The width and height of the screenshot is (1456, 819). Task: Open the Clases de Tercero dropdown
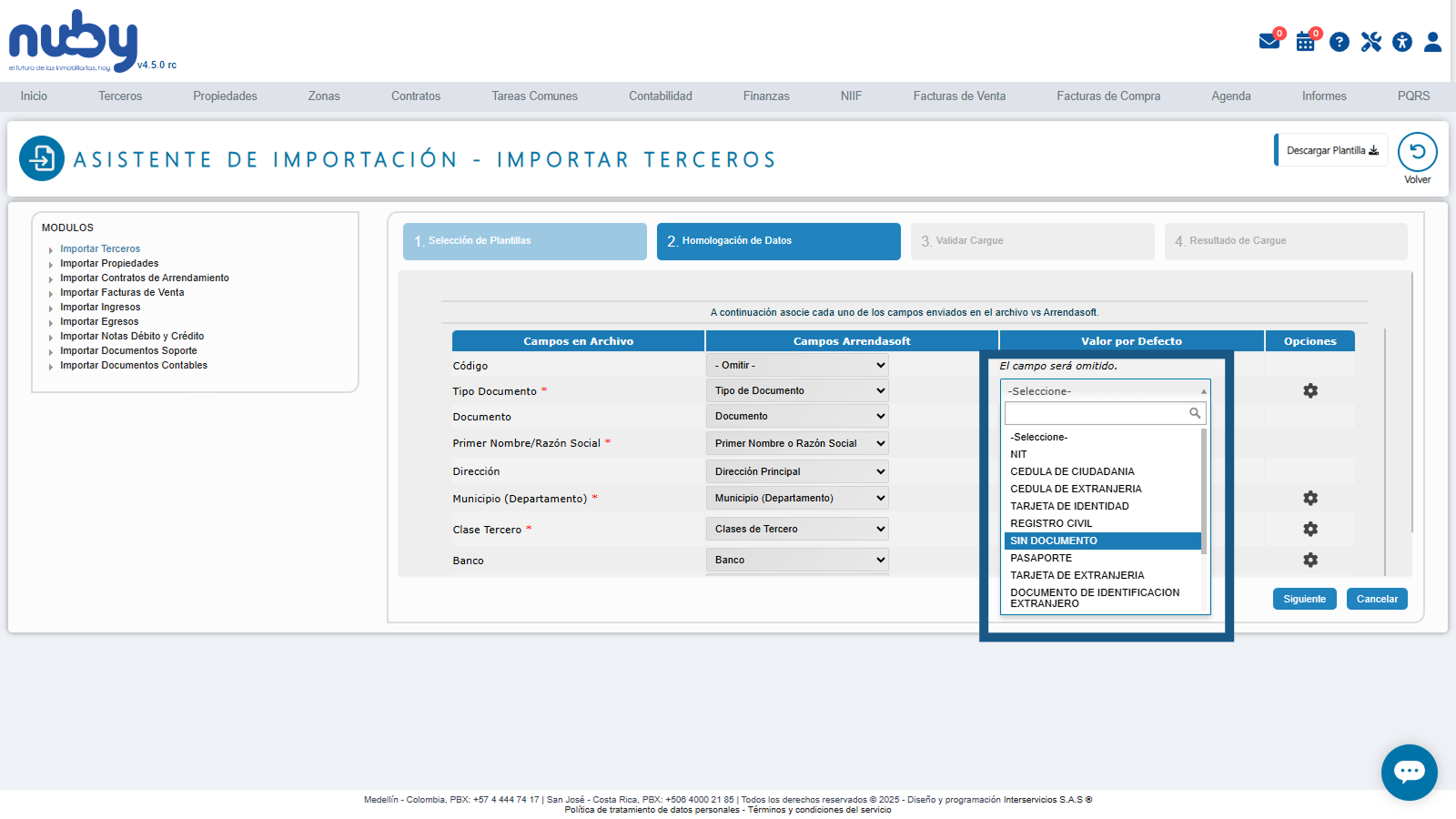click(797, 529)
